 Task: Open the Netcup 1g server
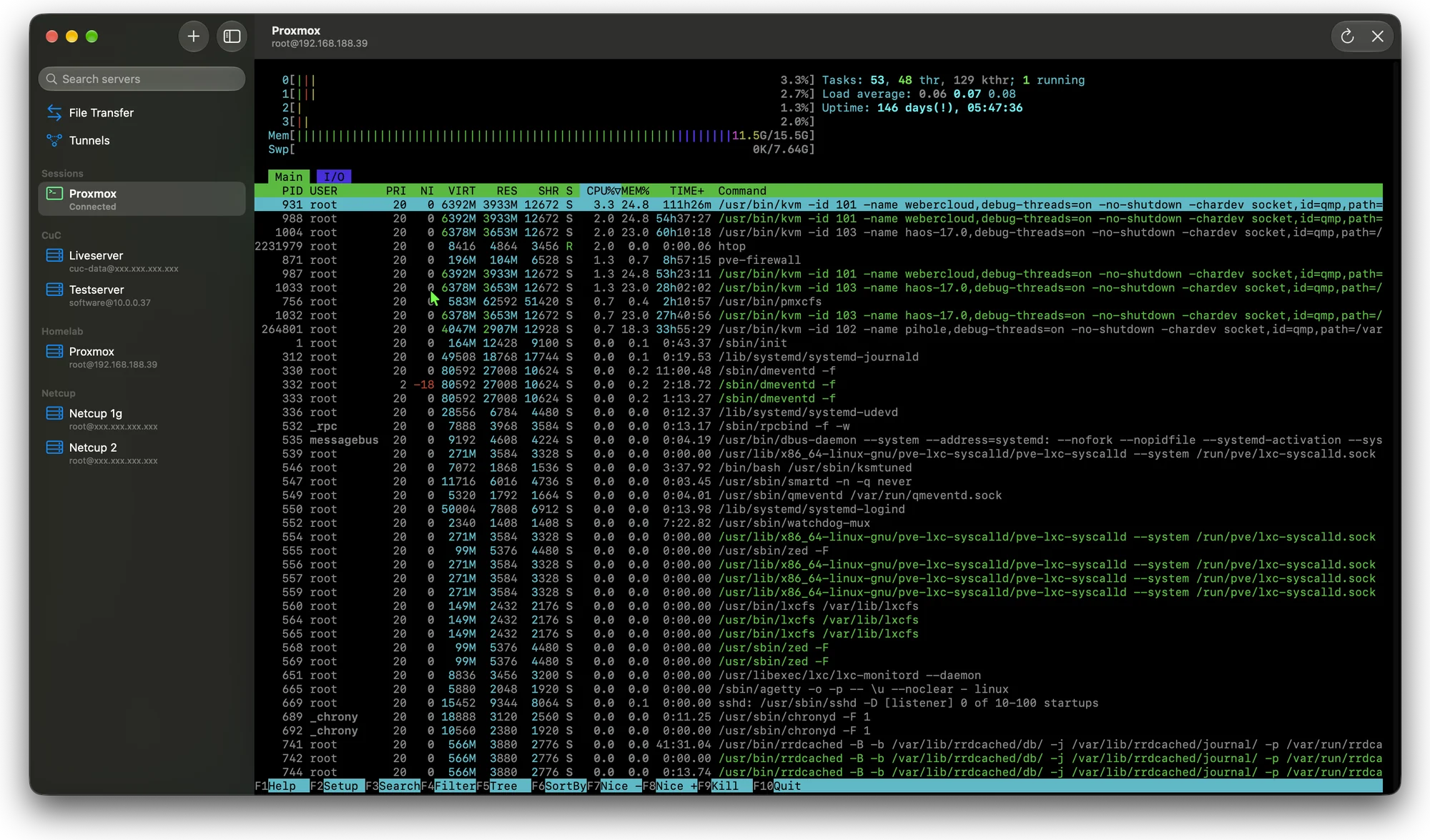click(142, 419)
